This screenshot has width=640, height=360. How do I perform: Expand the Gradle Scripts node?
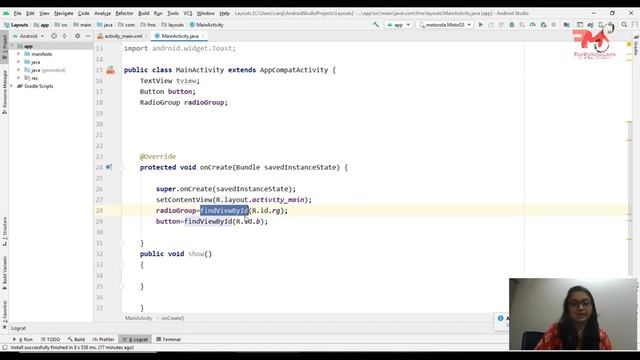12,86
